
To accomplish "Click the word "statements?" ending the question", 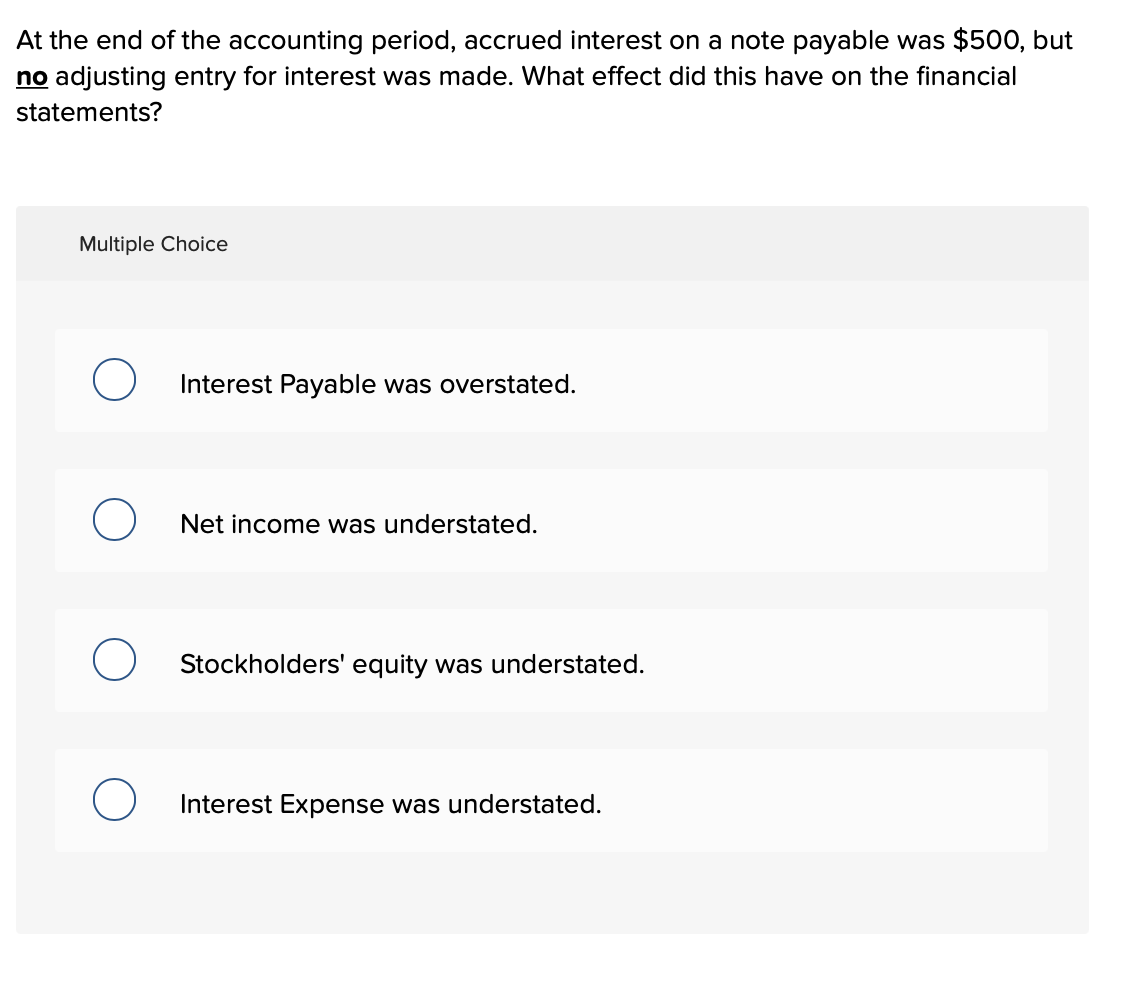I will pos(89,112).
